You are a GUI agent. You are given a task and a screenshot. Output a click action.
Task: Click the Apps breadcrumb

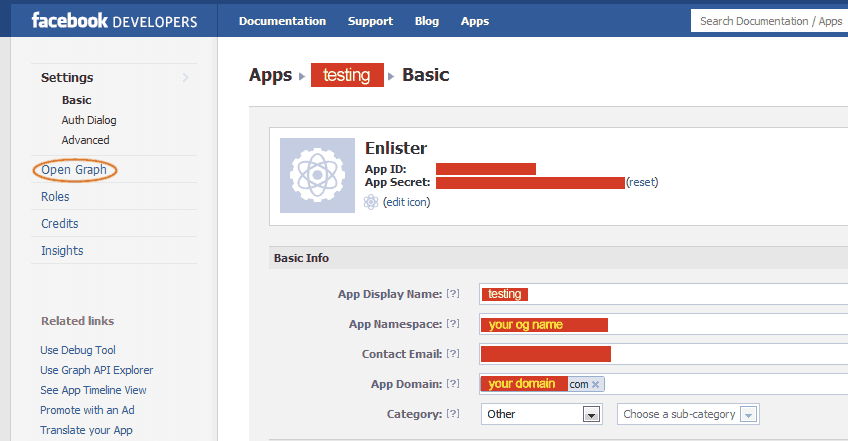270,75
